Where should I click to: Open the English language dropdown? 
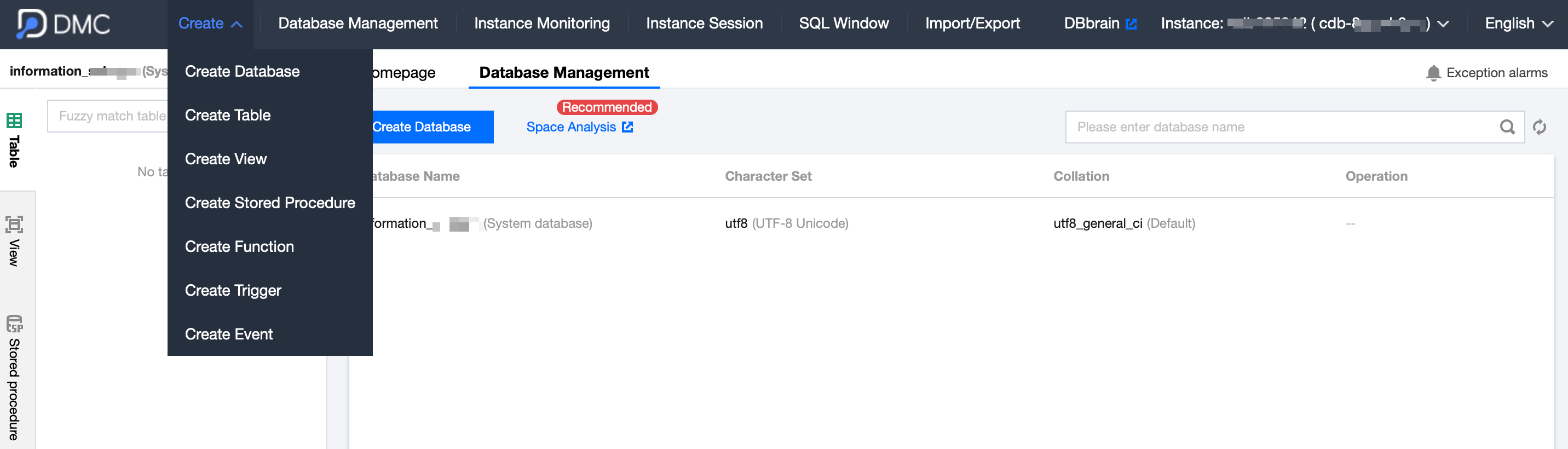1519,24
